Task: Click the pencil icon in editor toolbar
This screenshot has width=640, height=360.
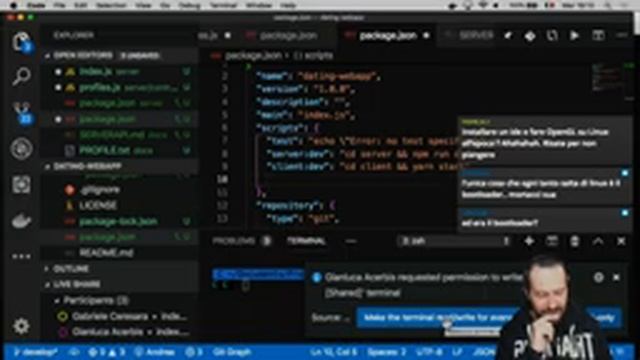Action: point(508,36)
